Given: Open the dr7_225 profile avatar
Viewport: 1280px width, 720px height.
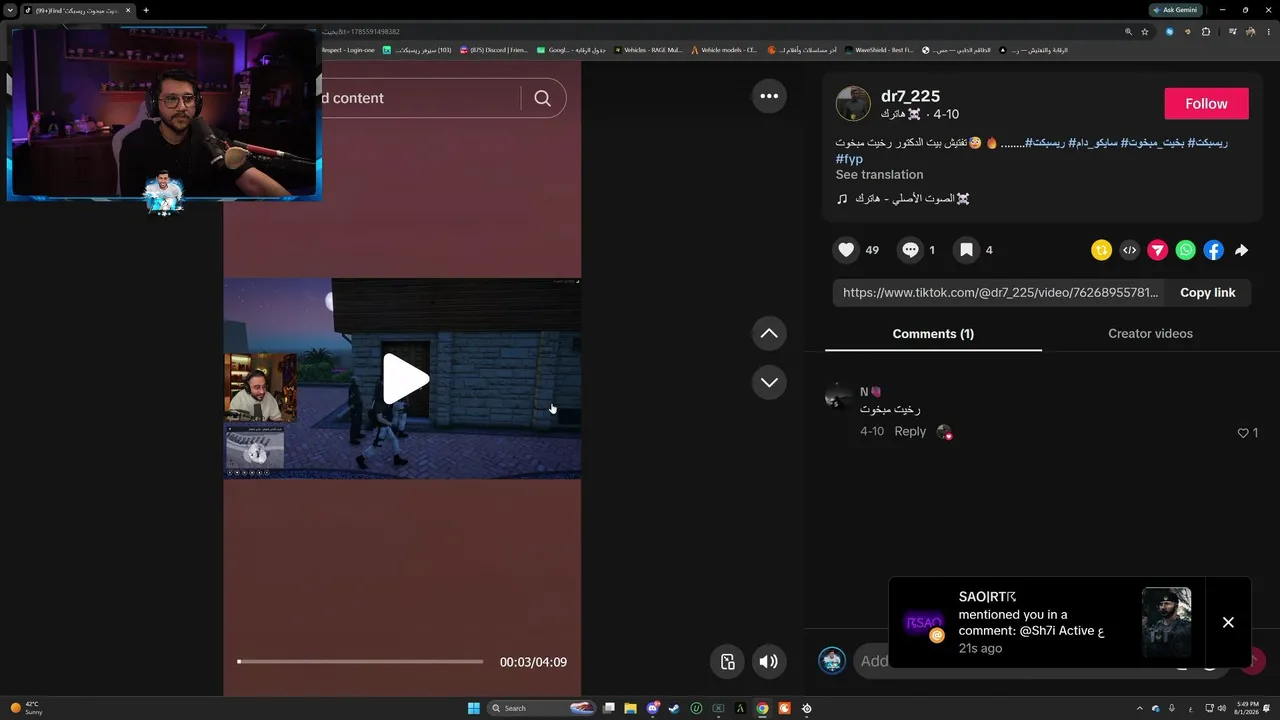Looking at the screenshot, I should [853, 103].
